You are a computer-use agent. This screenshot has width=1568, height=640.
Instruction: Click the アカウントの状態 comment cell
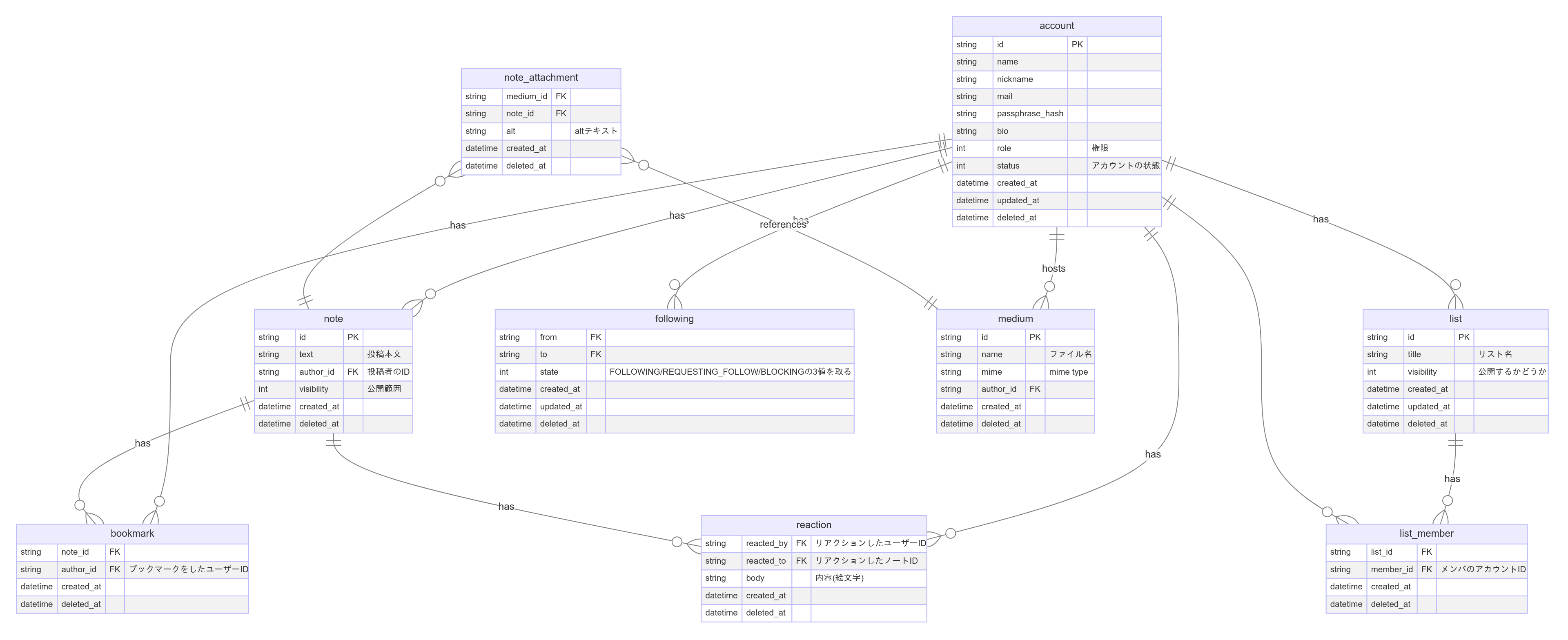click(1124, 165)
